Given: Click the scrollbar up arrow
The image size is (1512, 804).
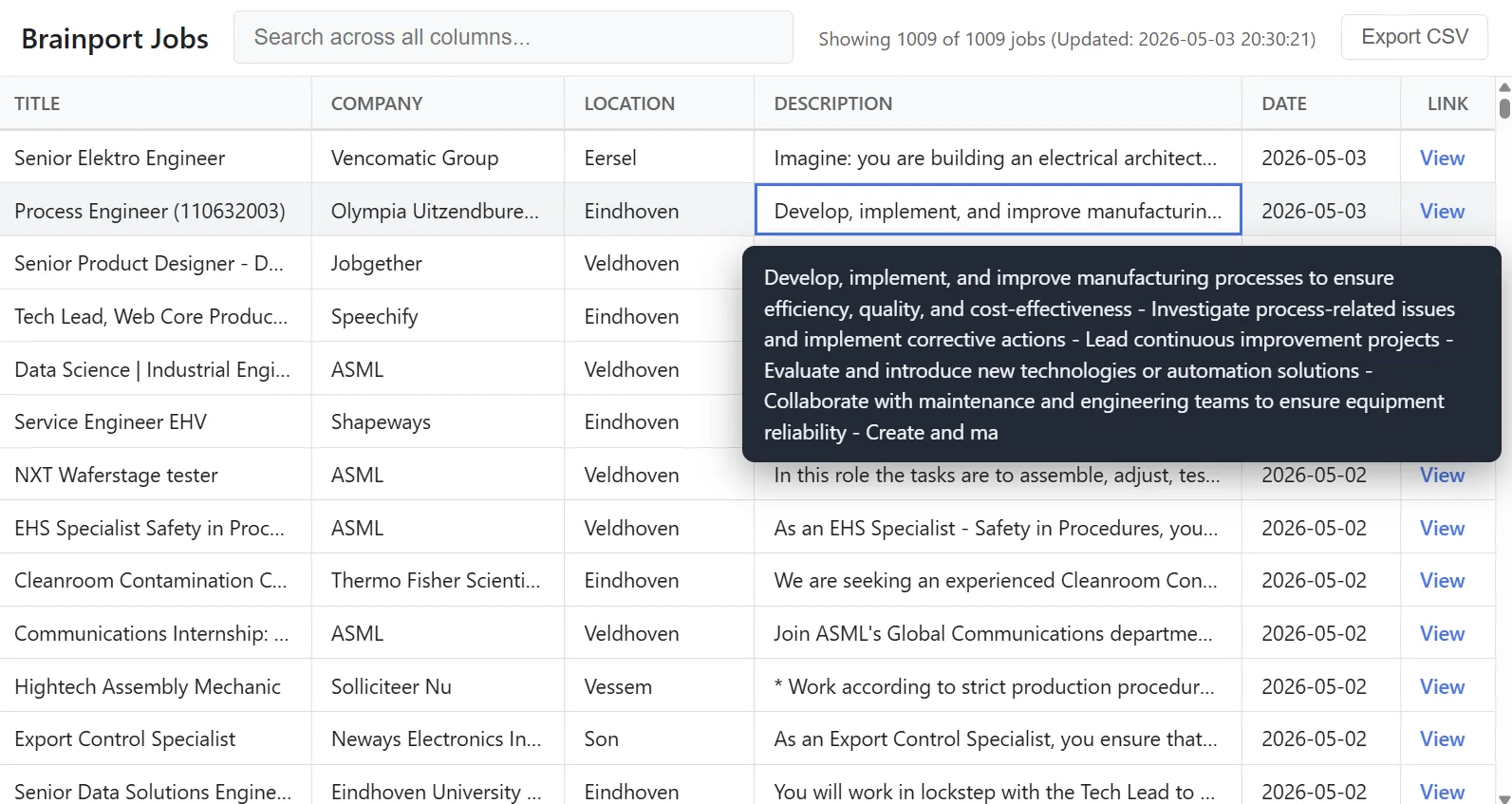Looking at the screenshot, I should click(x=1504, y=86).
